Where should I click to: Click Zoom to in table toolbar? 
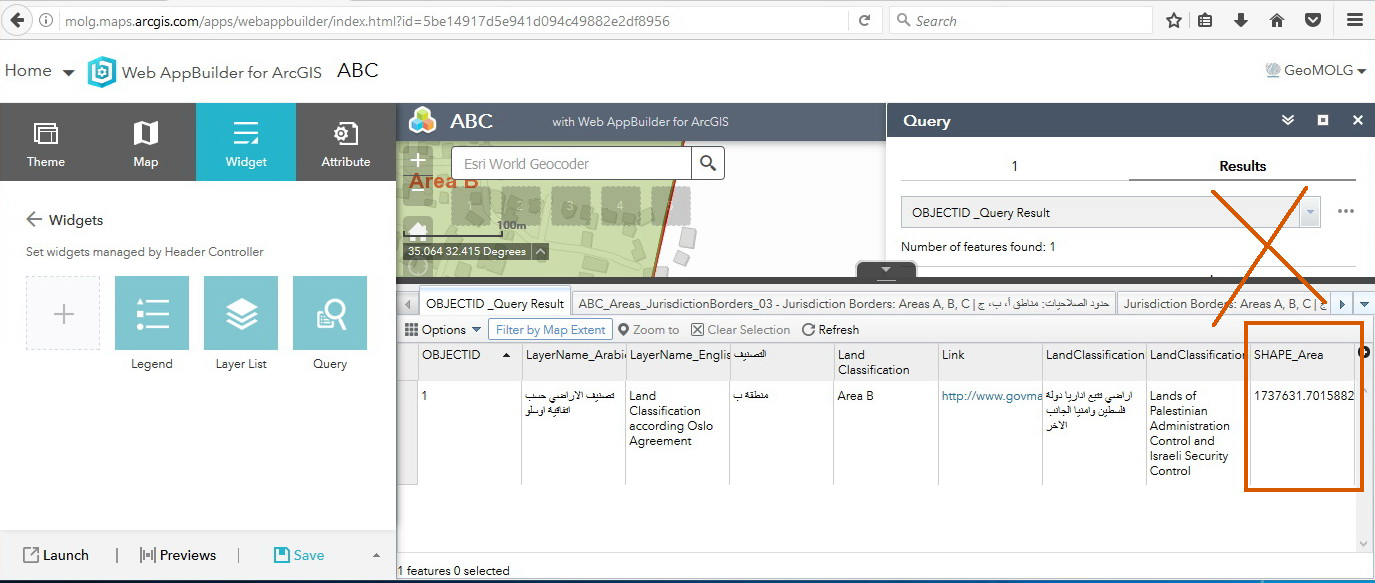648,329
